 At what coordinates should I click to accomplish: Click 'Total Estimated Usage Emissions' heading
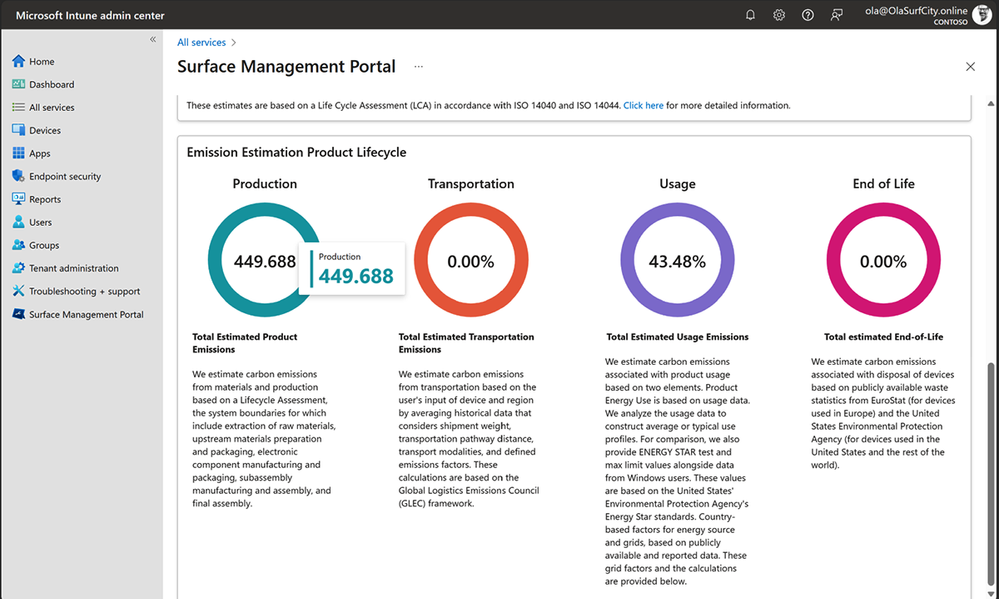(677, 337)
